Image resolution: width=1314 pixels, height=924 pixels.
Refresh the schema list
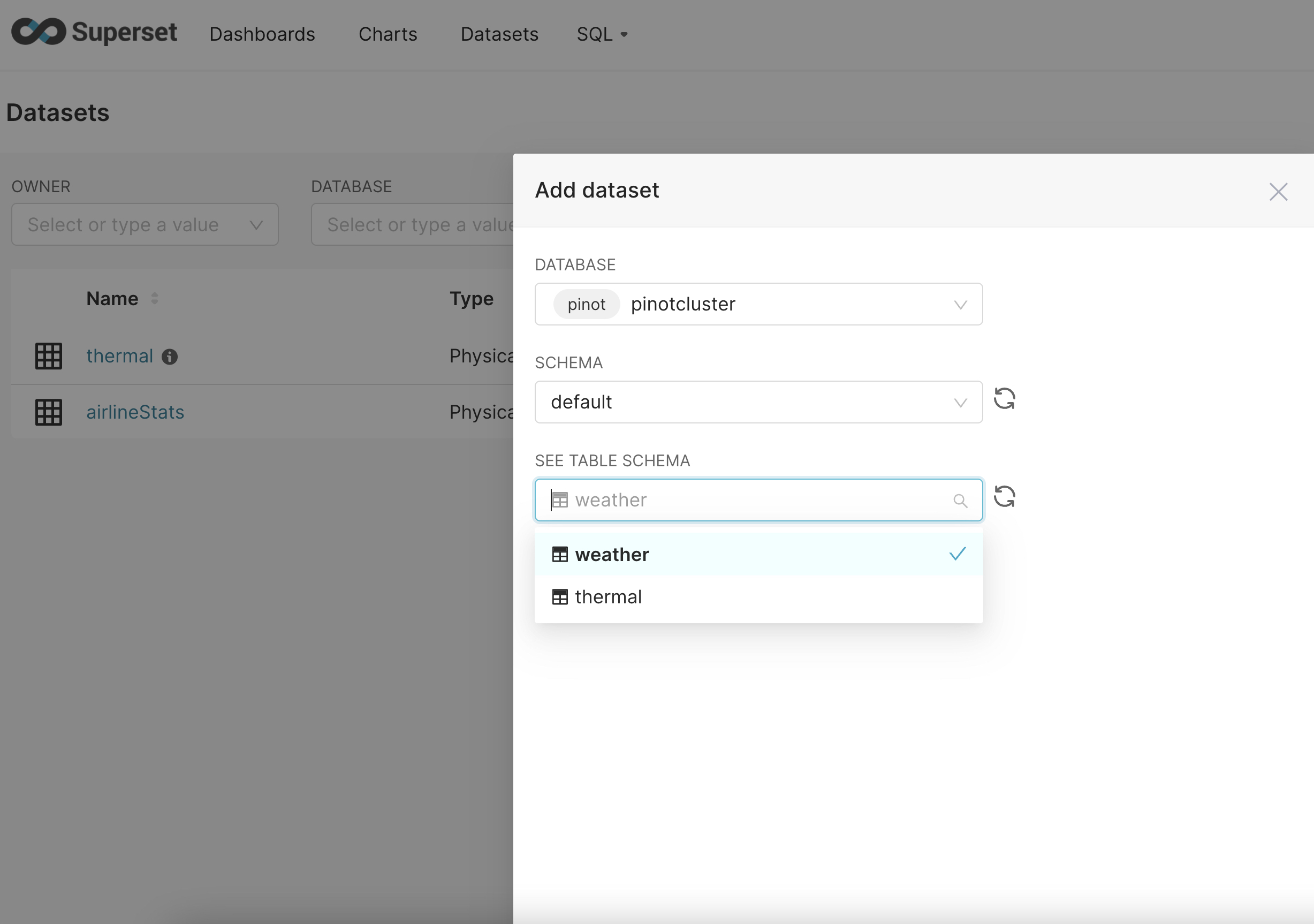point(1004,399)
